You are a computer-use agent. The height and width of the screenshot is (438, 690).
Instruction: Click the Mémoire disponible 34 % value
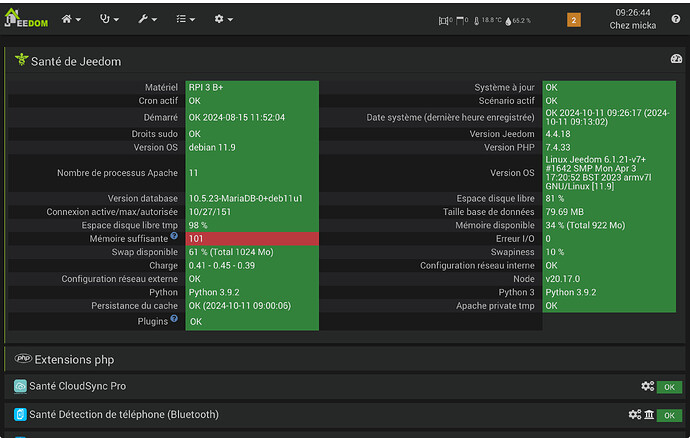pos(585,225)
